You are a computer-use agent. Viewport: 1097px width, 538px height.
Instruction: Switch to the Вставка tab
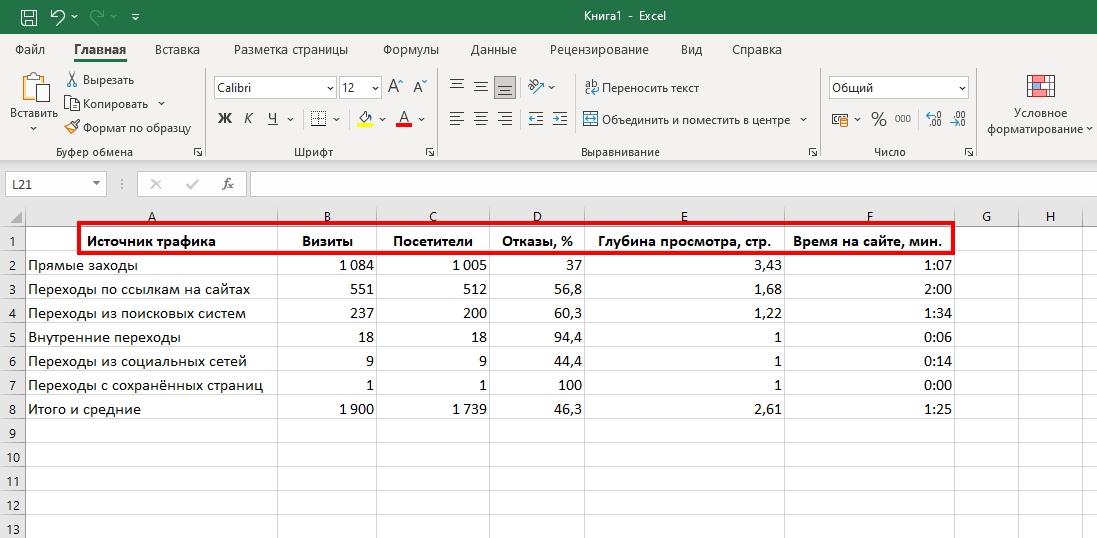[177, 50]
